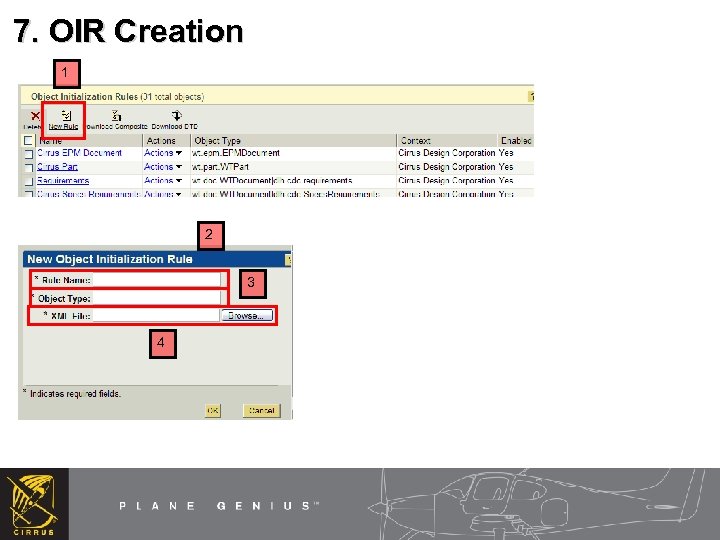Click the wt.epm.EPMDocument object type cell
Viewport: 720px width, 540px height.
(236, 153)
